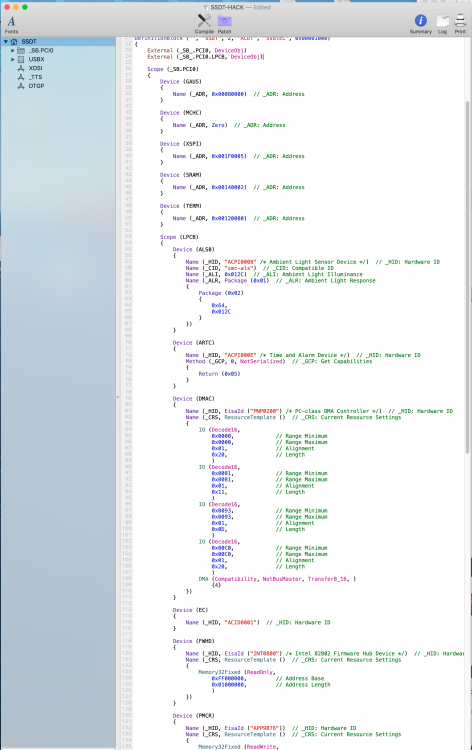Click the Device (EC) line
This screenshot has width=472, height=750.
click(x=190, y=610)
